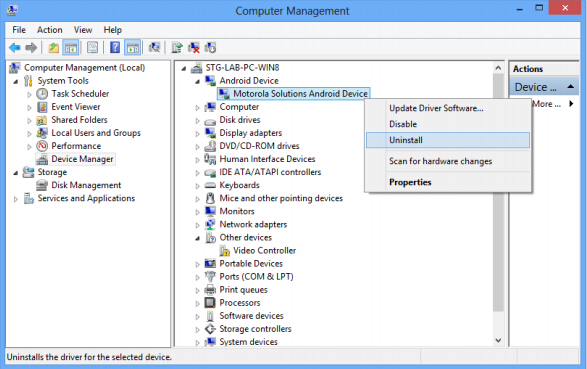Click the Scan for hardware changes toolbar icon
Image resolution: width=587 pixels, height=369 pixels.
pos(154,48)
